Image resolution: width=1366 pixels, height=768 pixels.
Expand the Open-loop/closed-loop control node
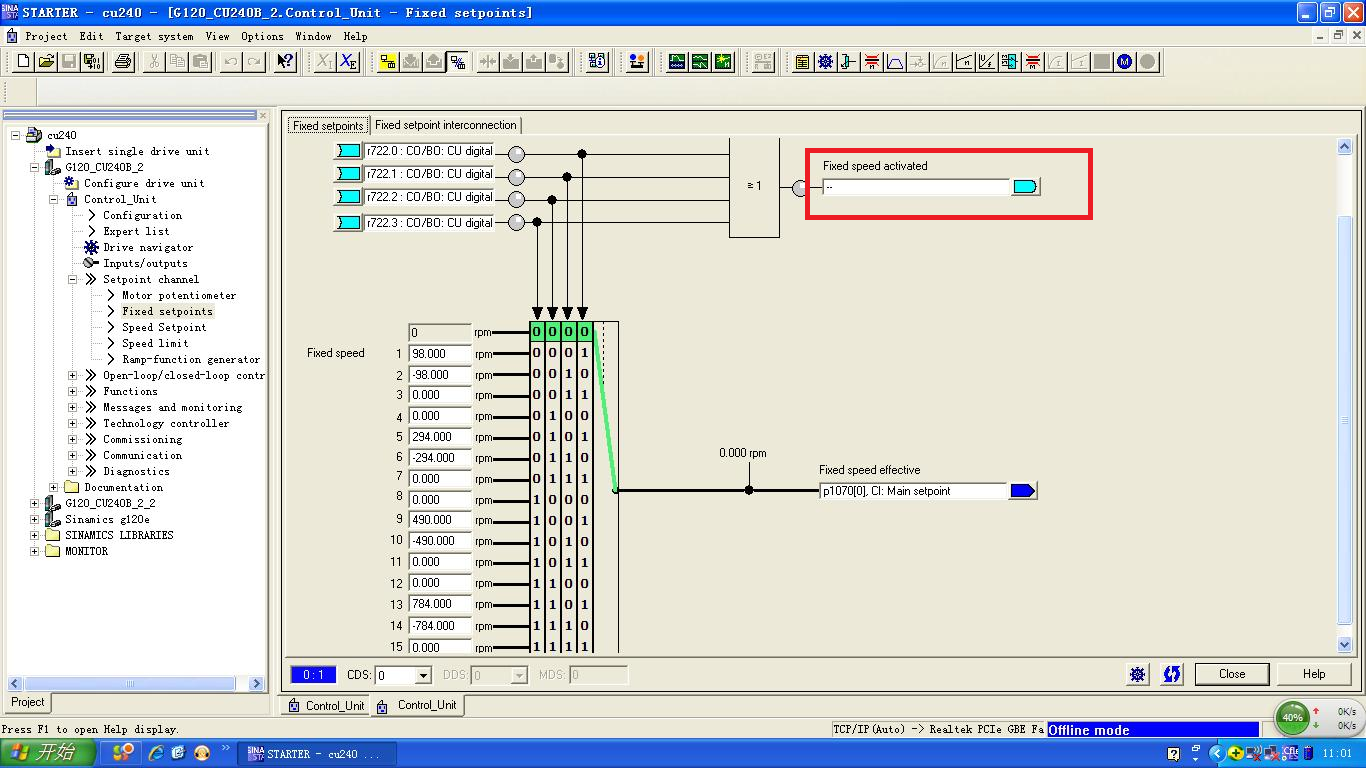tap(73, 375)
